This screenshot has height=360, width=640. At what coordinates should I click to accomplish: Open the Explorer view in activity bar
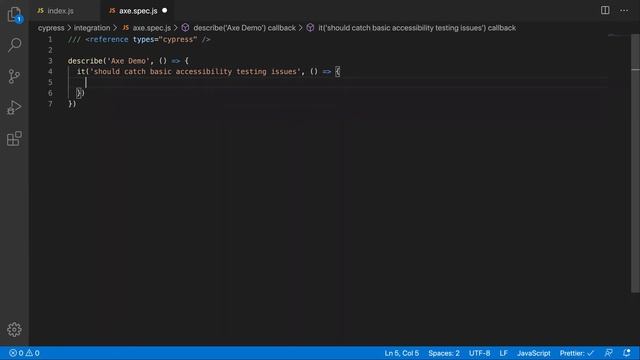coord(14,15)
